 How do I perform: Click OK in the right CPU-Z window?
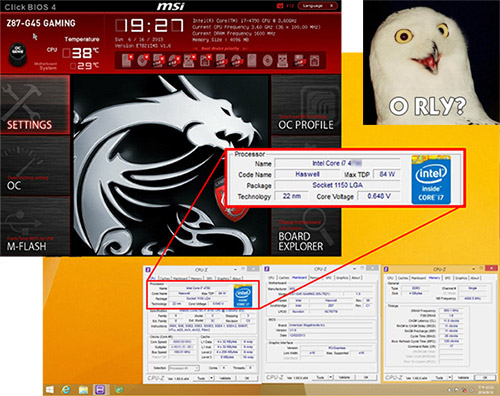[485, 377]
